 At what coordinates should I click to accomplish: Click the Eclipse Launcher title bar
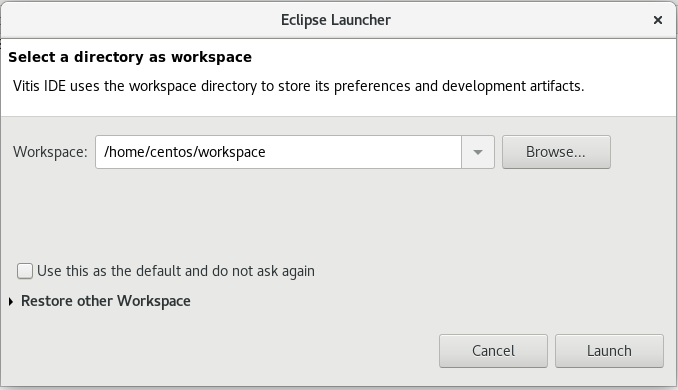click(336, 20)
